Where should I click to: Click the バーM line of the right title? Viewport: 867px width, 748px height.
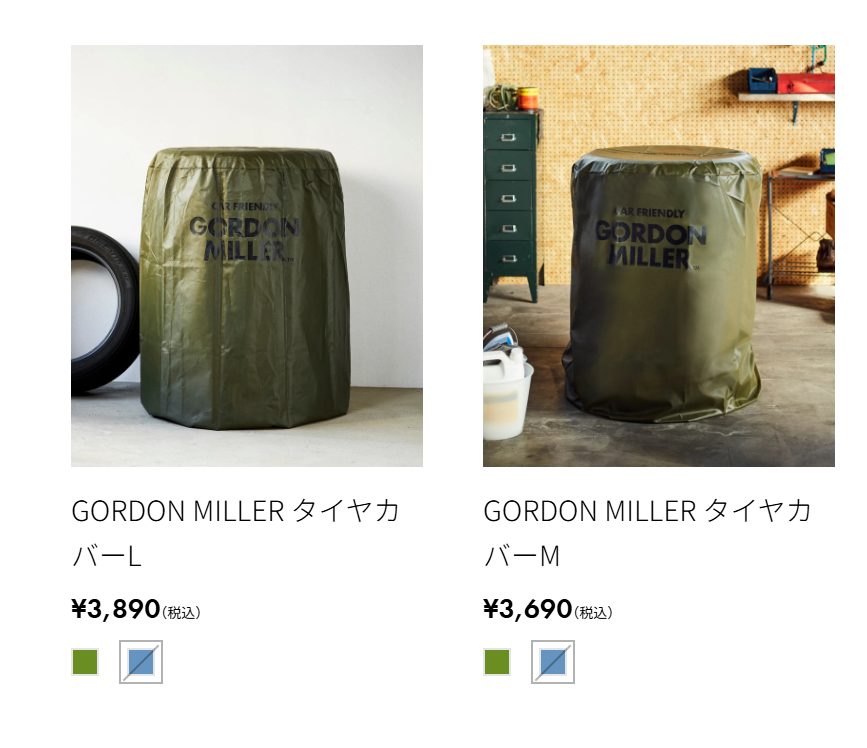pos(522,556)
